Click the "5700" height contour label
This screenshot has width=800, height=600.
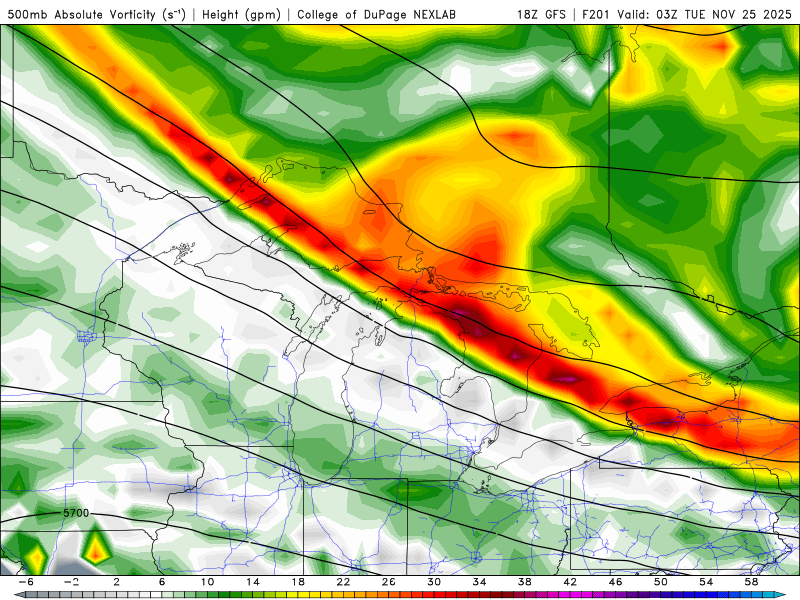pos(76,513)
